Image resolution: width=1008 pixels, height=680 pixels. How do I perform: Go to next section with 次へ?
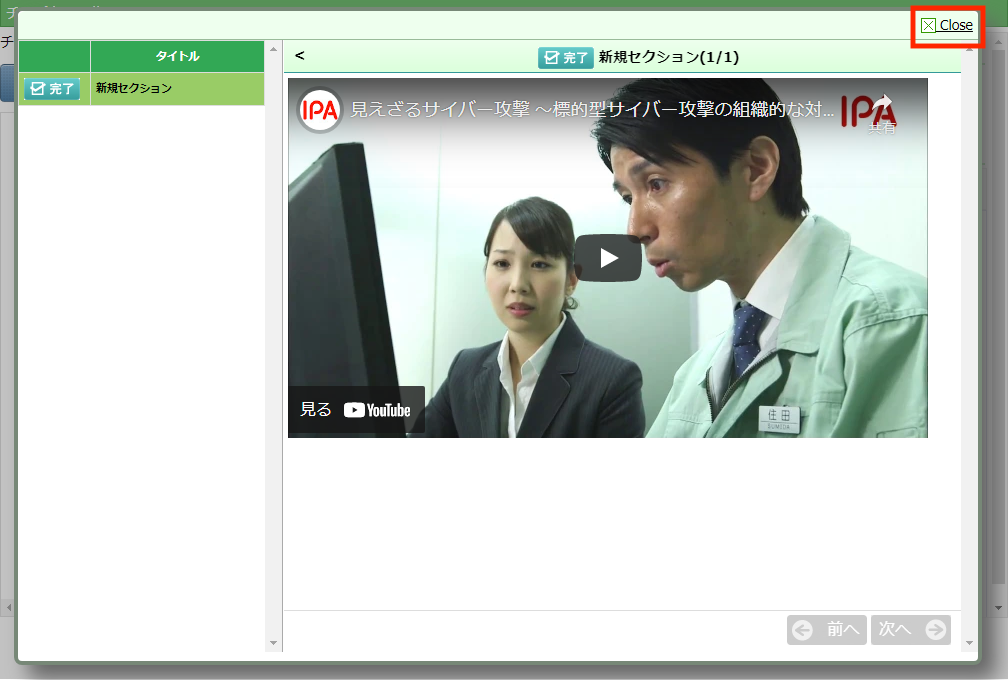(910, 630)
